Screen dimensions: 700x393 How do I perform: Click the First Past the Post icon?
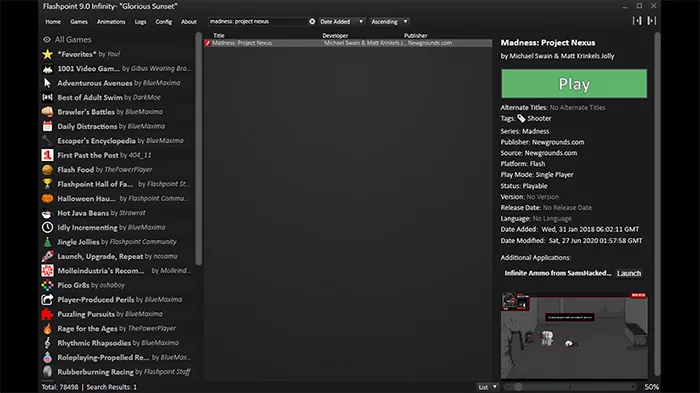(47, 155)
